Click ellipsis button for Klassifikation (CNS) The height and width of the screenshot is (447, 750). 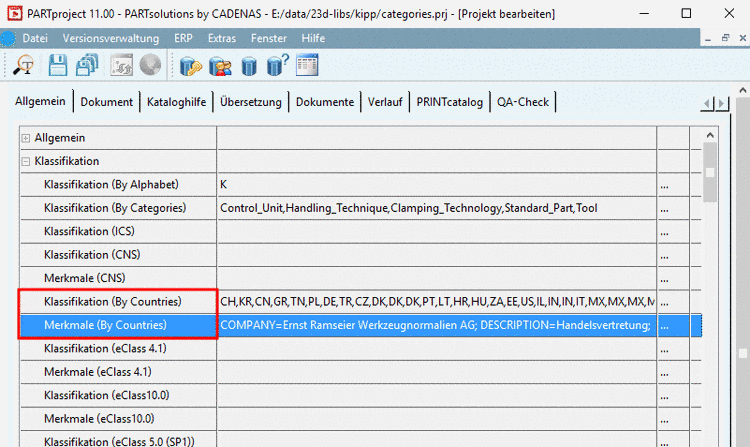(664, 255)
